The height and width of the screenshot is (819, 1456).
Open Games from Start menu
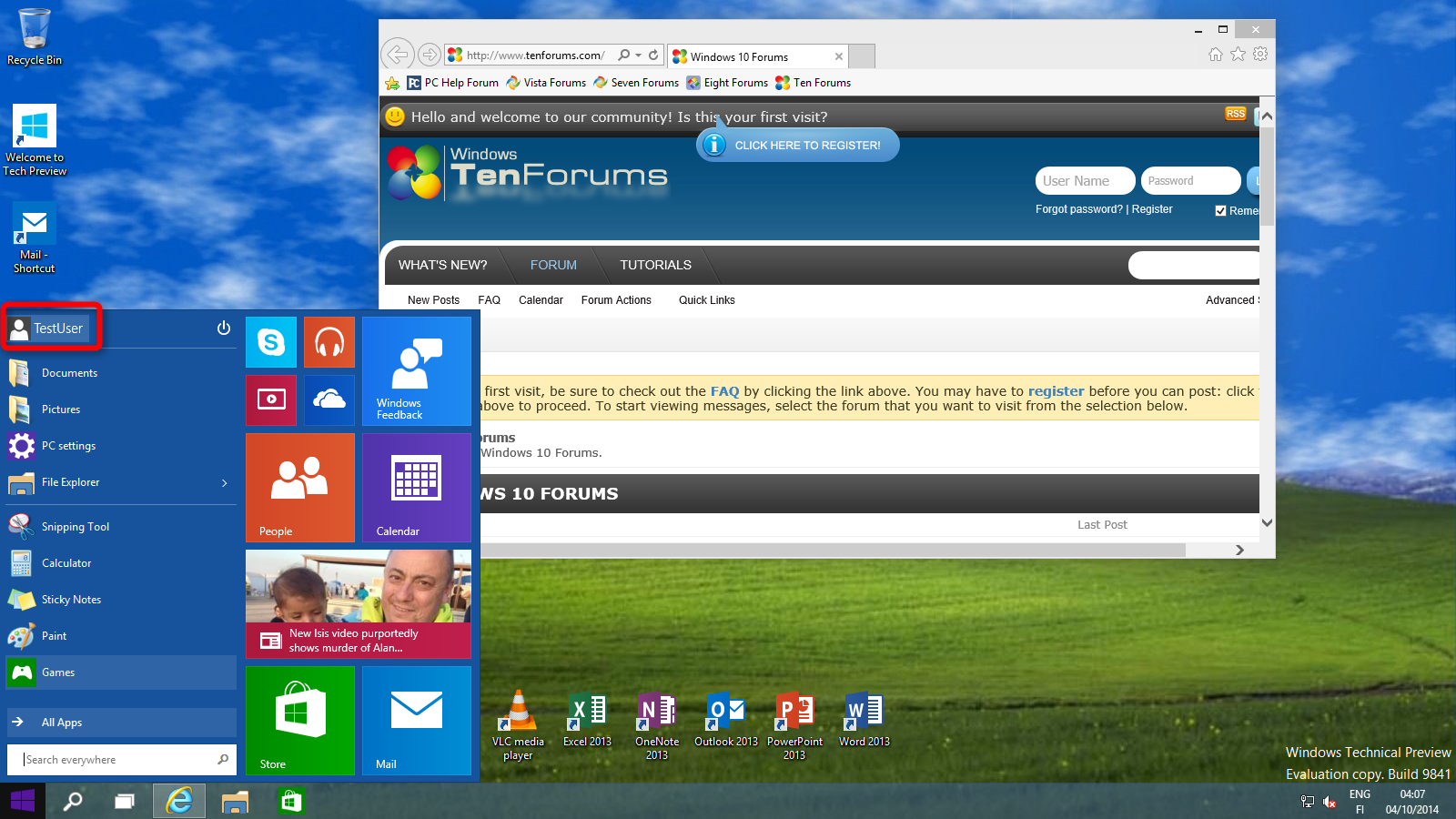click(121, 672)
